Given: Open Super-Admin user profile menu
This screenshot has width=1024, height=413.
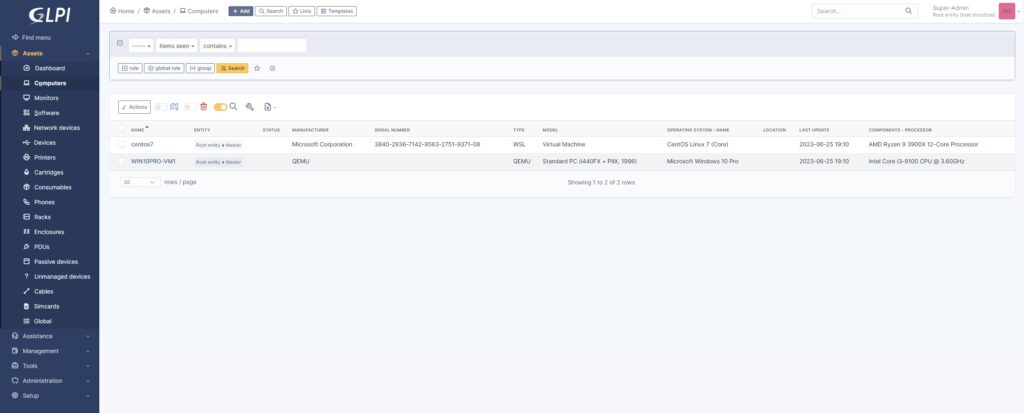Looking at the screenshot, I should [x=974, y=11].
